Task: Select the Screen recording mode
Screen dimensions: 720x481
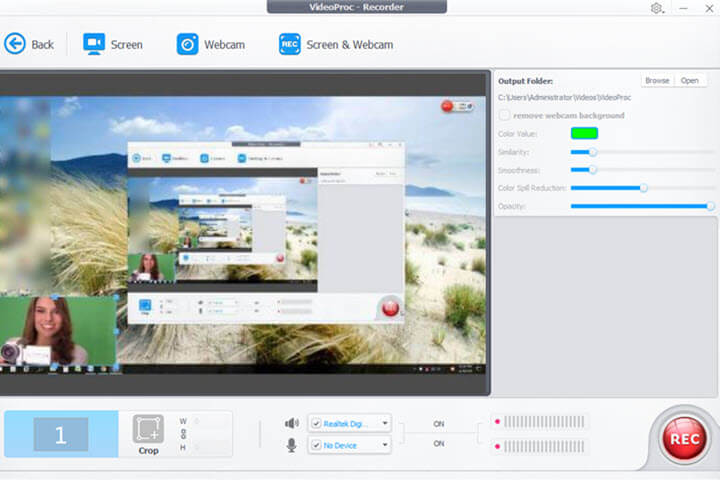Action: pos(113,45)
